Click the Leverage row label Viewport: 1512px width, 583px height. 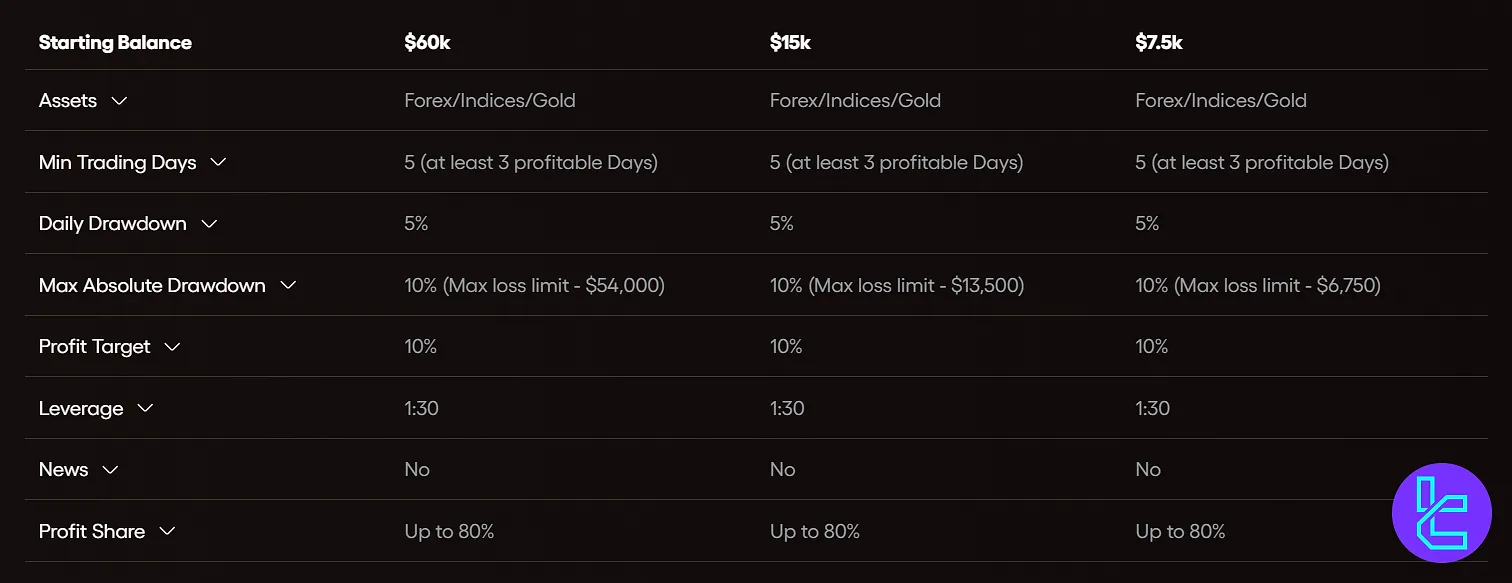click(81, 409)
